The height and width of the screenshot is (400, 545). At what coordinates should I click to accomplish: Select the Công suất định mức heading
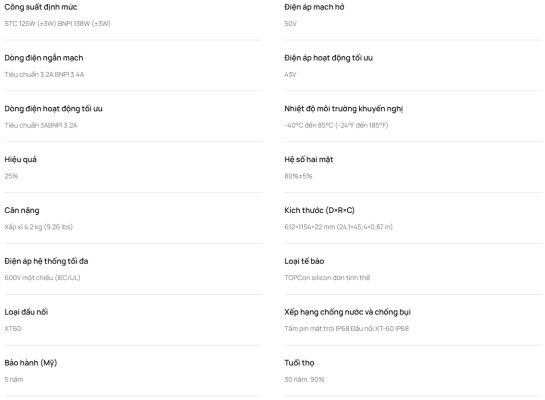(x=41, y=7)
